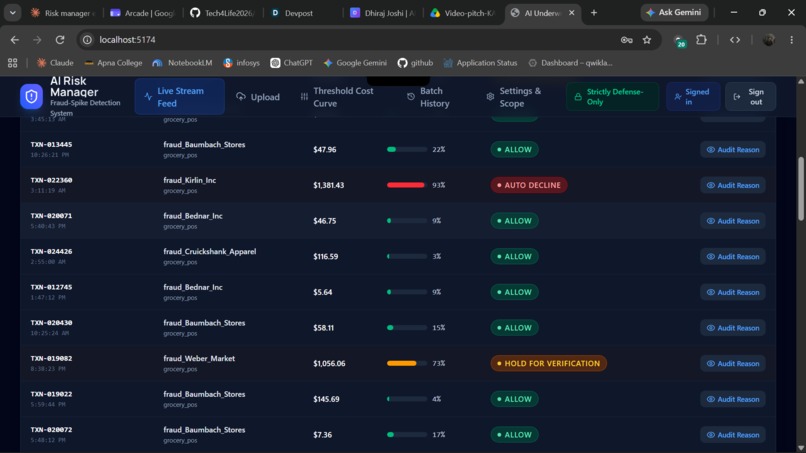Switch to the Dhiraj Joshi tab

[383, 13]
